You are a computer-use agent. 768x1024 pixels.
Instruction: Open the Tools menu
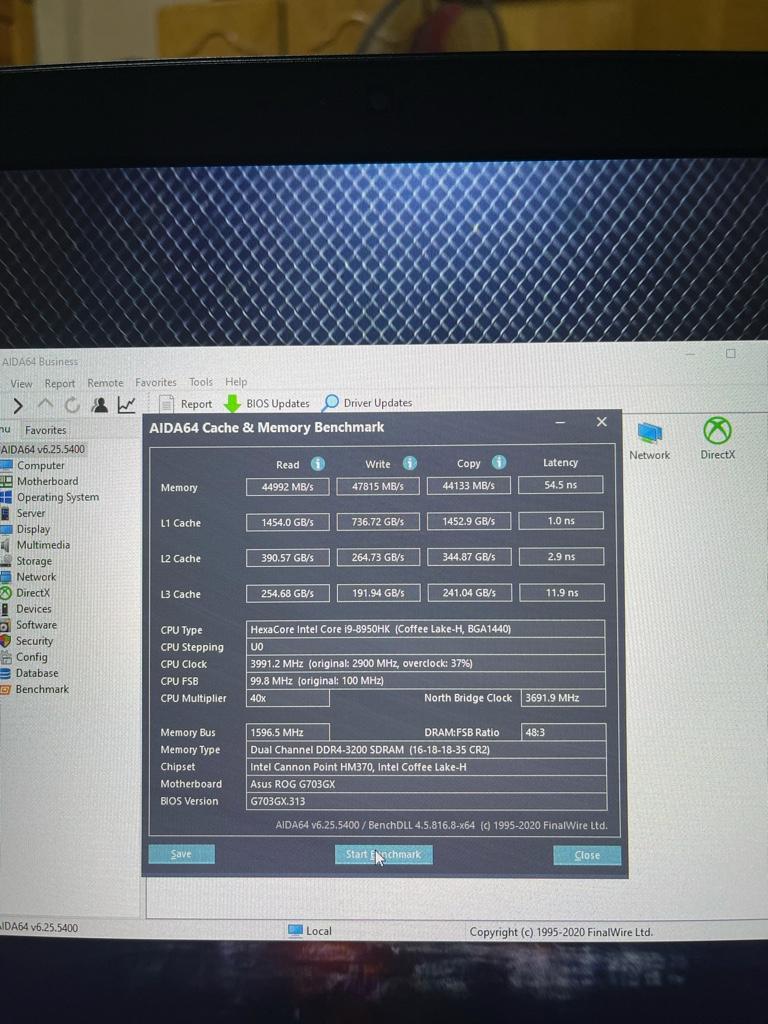[200, 382]
